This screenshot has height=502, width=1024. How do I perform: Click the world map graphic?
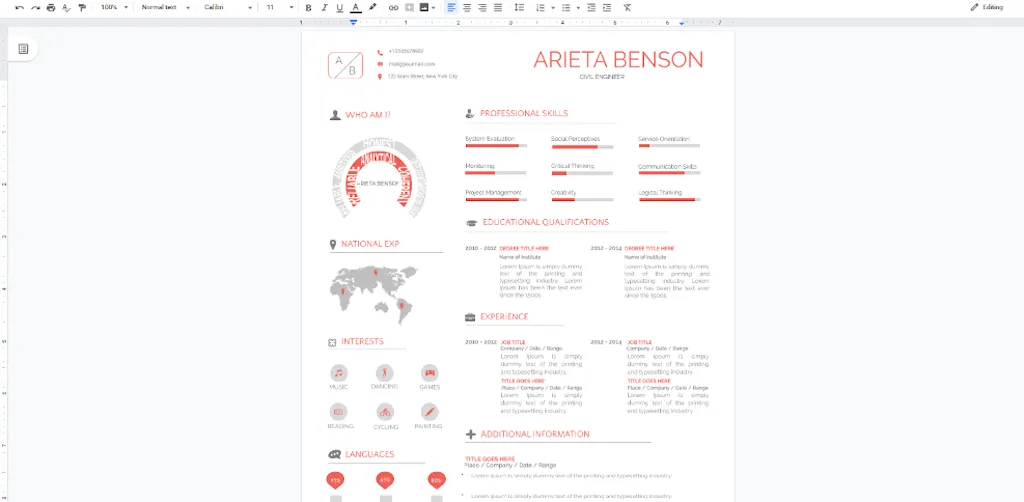[374, 295]
